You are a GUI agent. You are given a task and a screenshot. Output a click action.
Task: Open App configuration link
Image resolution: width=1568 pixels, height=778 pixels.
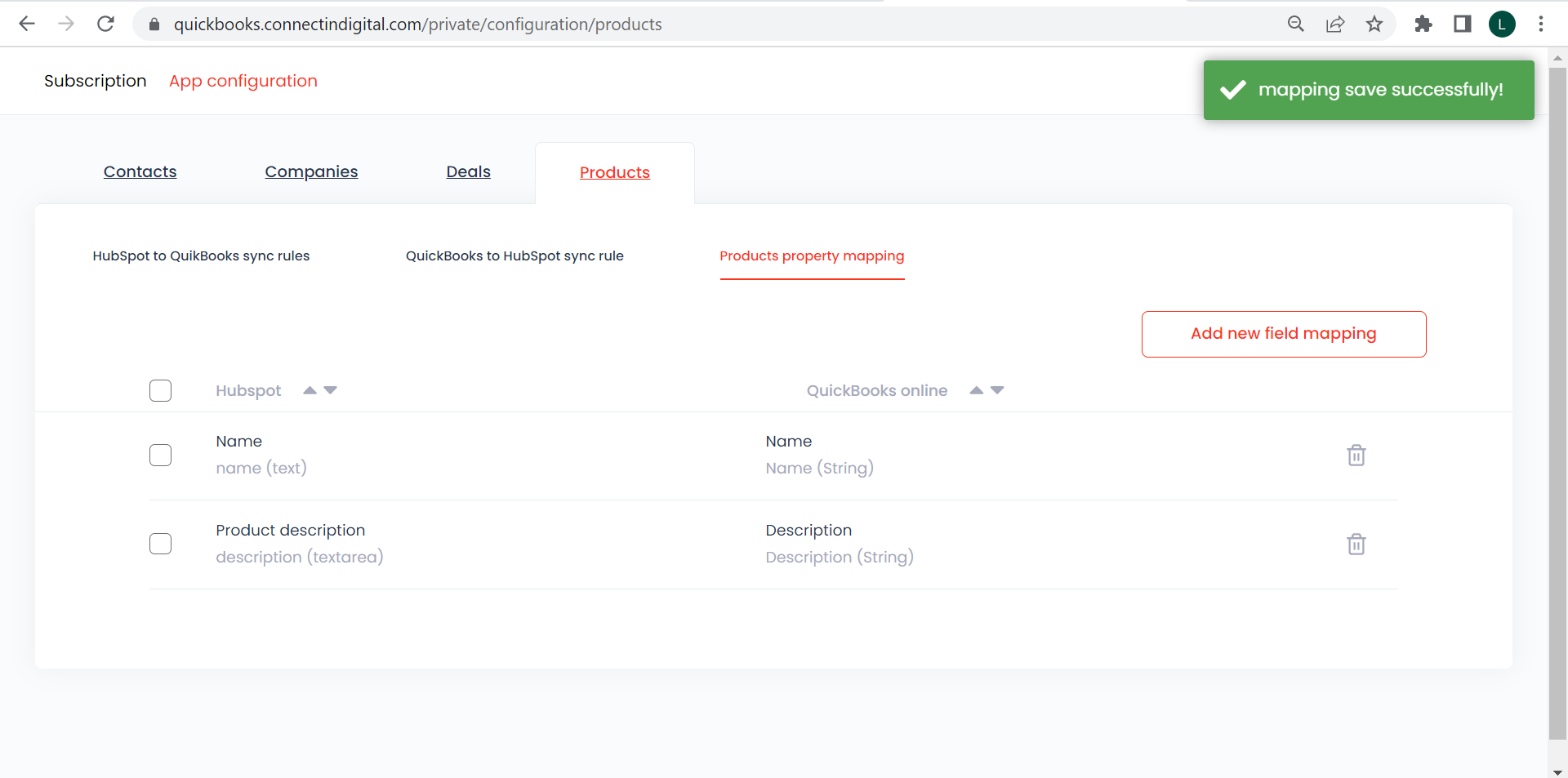243,81
